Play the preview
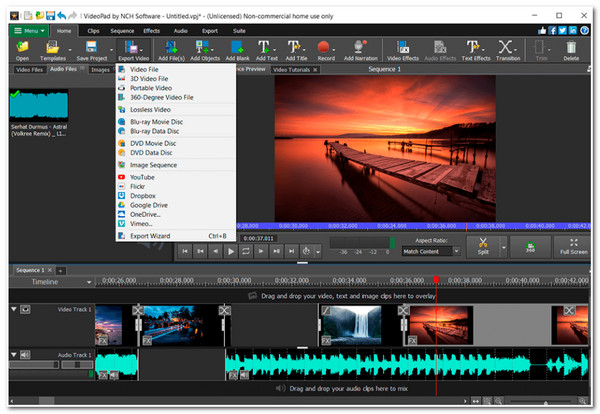This screenshot has height=414, width=600. click(231, 251)
